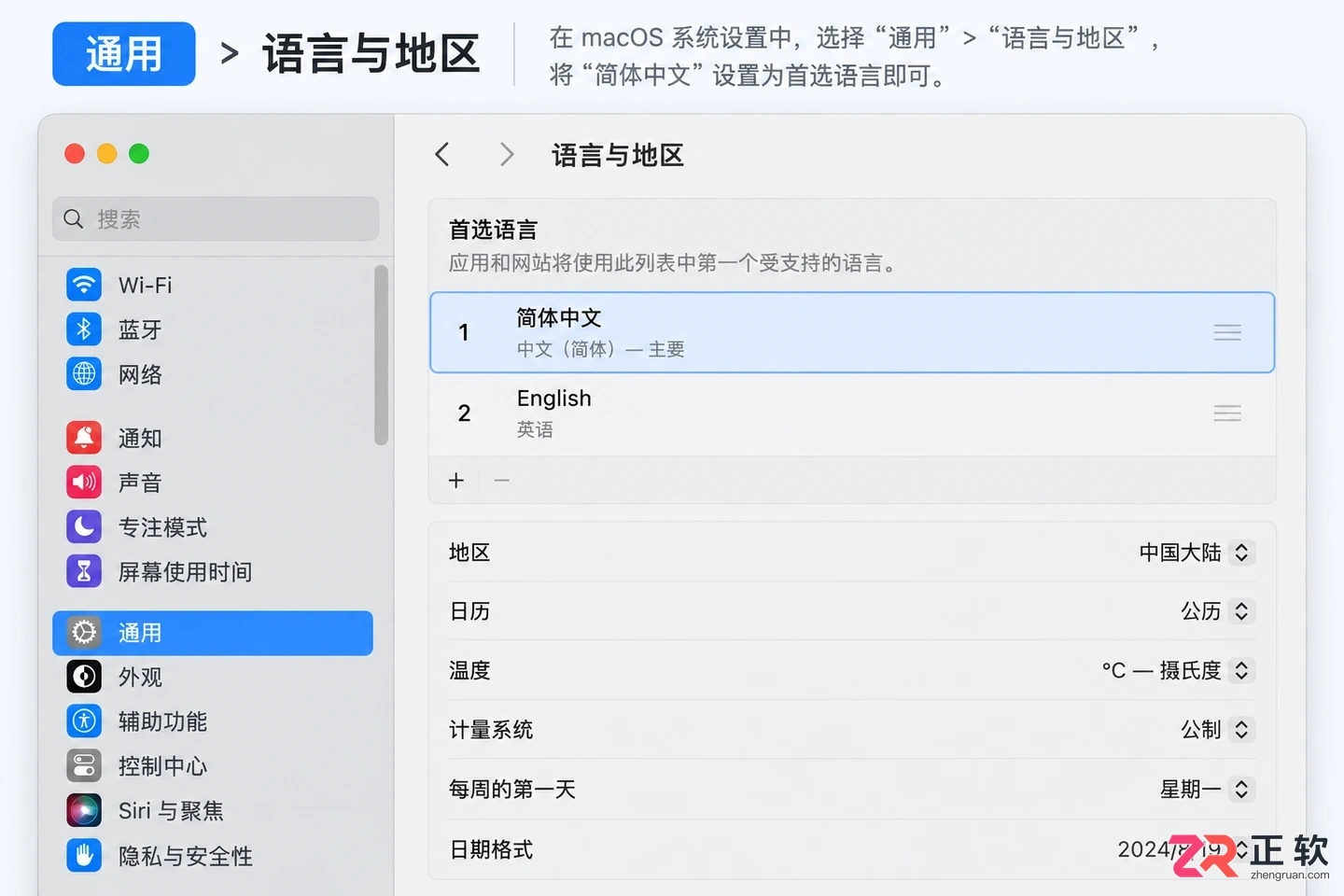Add a language with the plus button
Screen dimensions: 1344x896
[456, 481]
